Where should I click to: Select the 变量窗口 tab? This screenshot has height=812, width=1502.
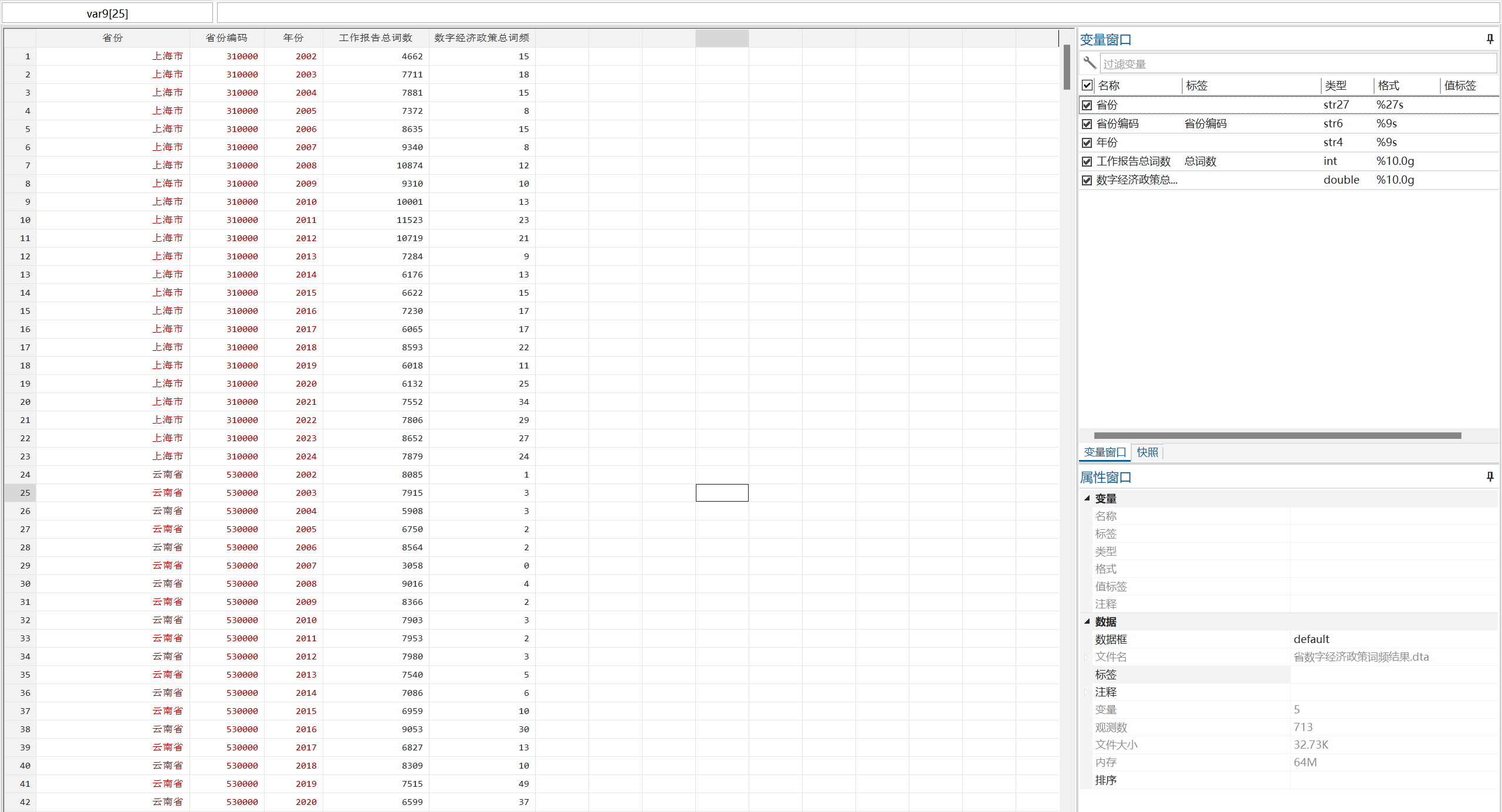pyautogui.click(x=1104, y=452)
